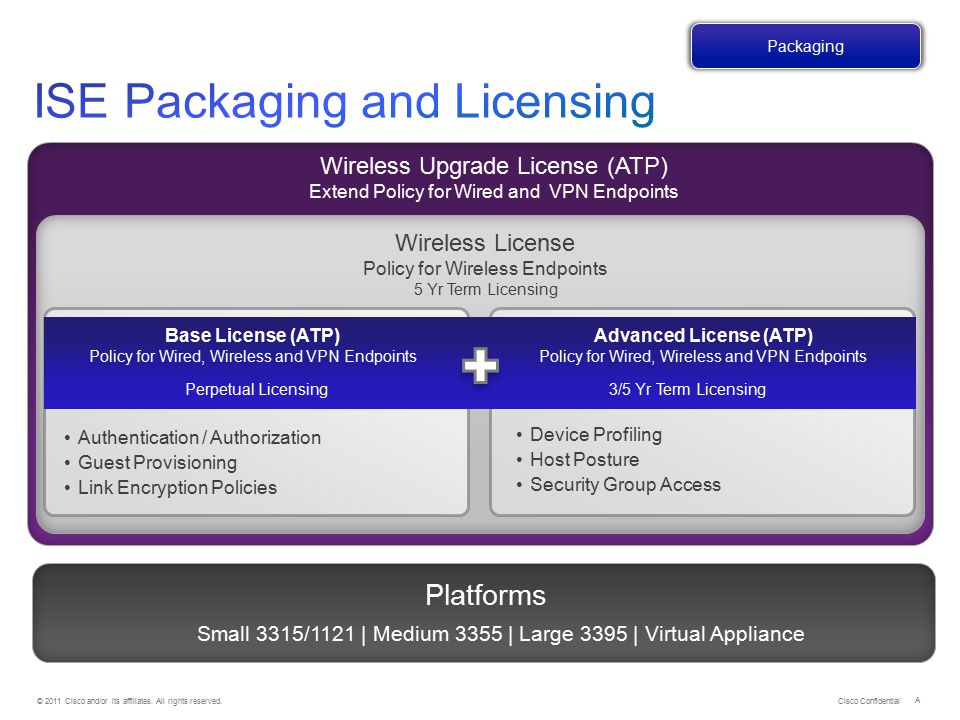
Task: Click Policy line under Base License
Action: point(253,356)
